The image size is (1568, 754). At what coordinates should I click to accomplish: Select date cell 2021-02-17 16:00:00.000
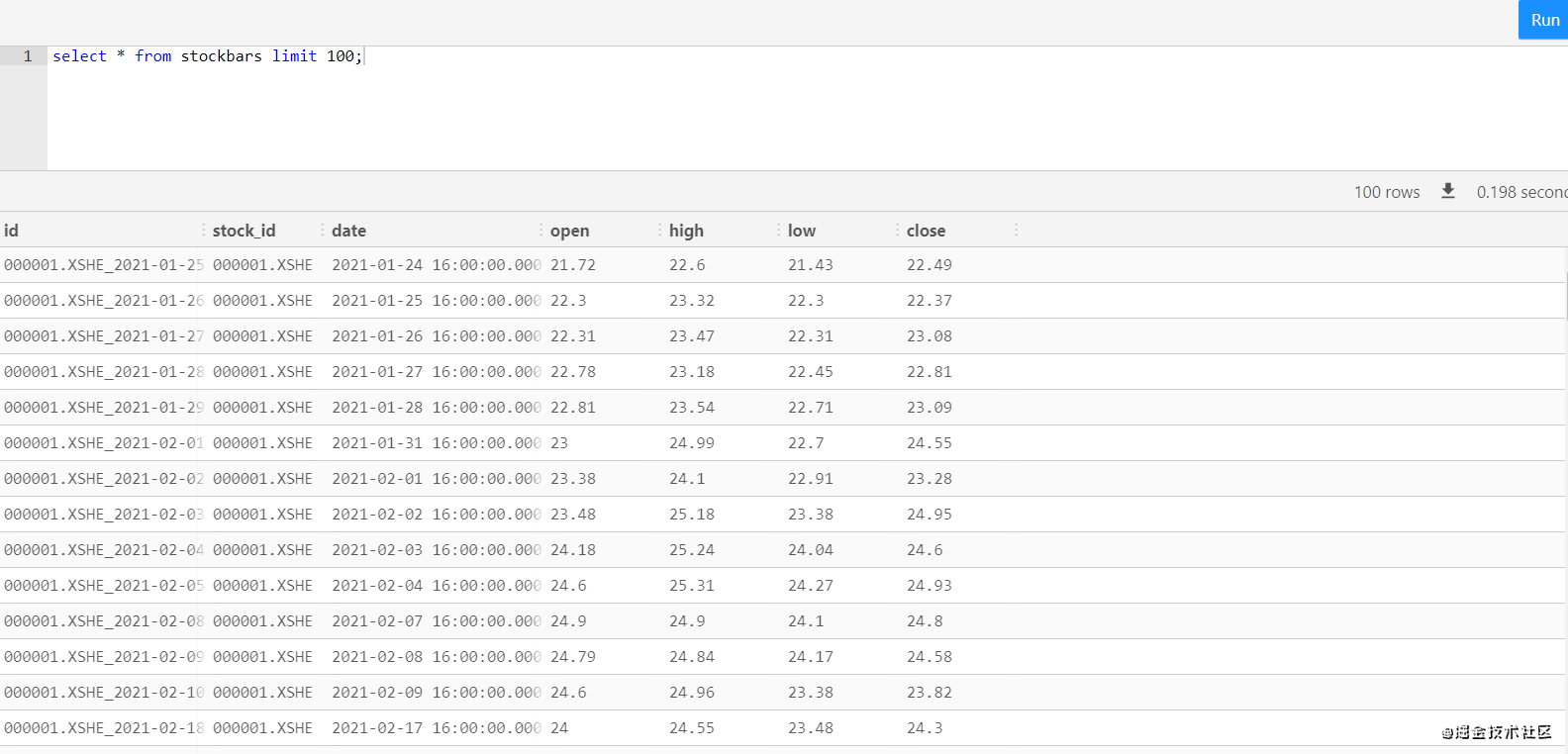coord(437,728)
